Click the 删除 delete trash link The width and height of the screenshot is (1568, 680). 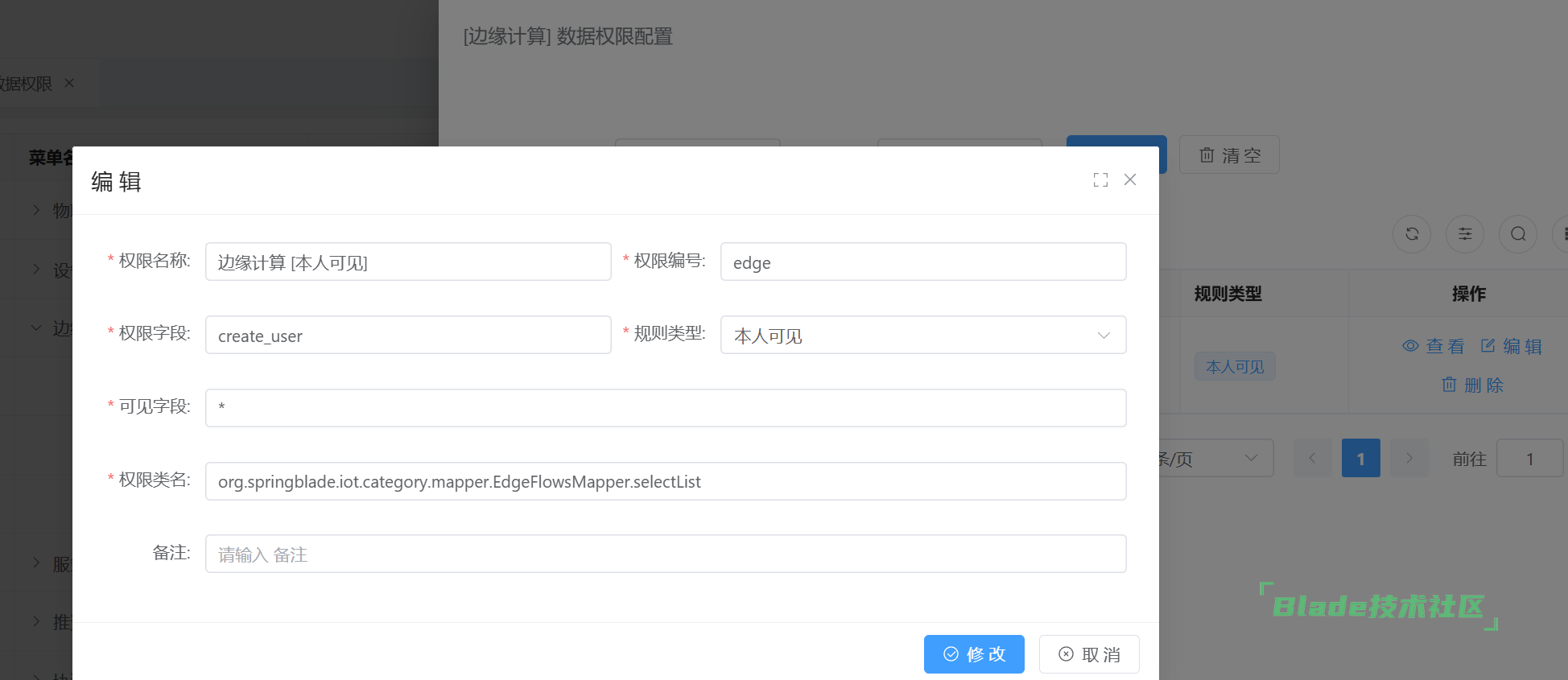(1472, 385)
